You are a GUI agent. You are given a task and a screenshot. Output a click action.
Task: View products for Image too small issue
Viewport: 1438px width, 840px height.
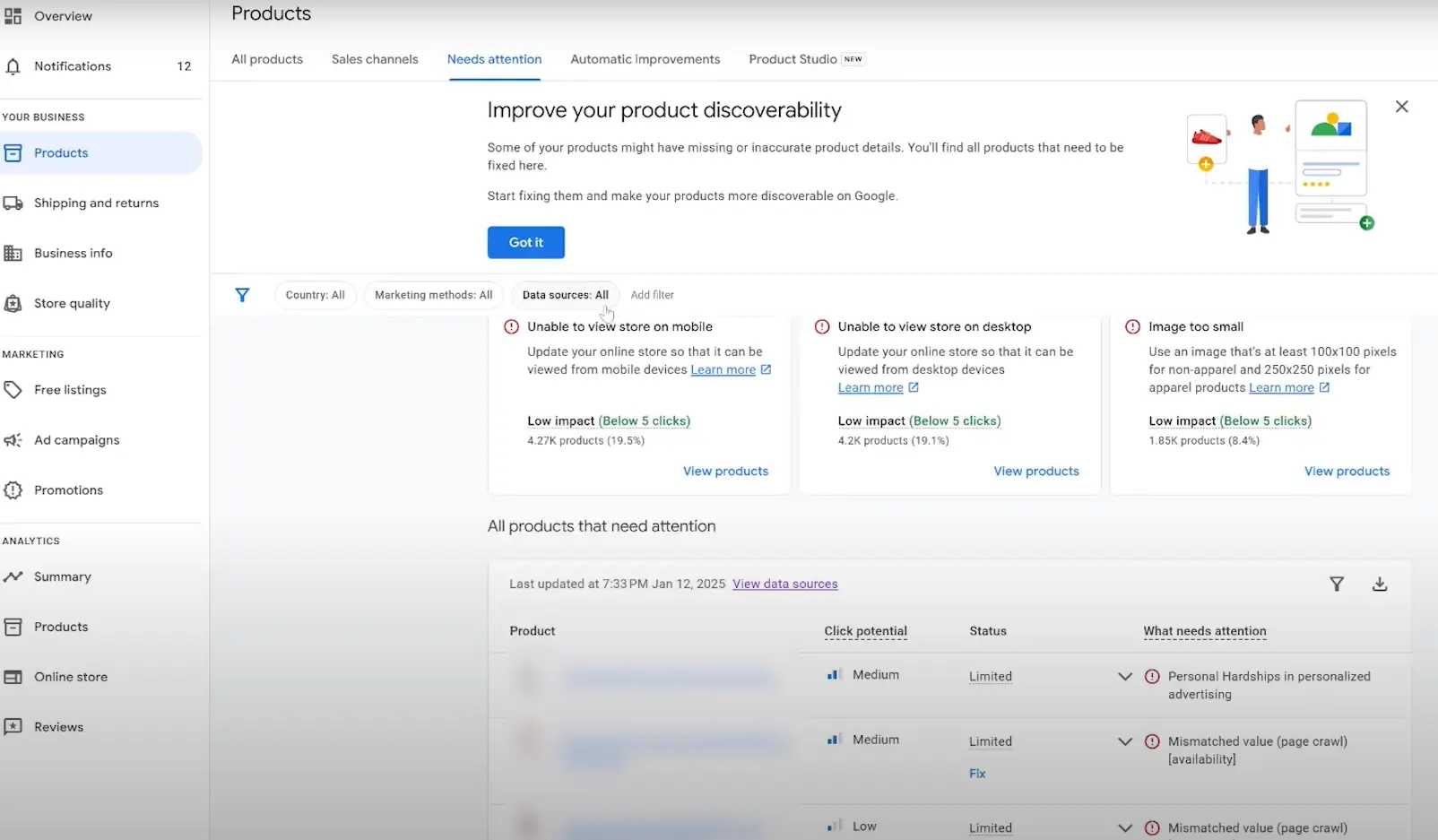click(x=1347, y=472)
